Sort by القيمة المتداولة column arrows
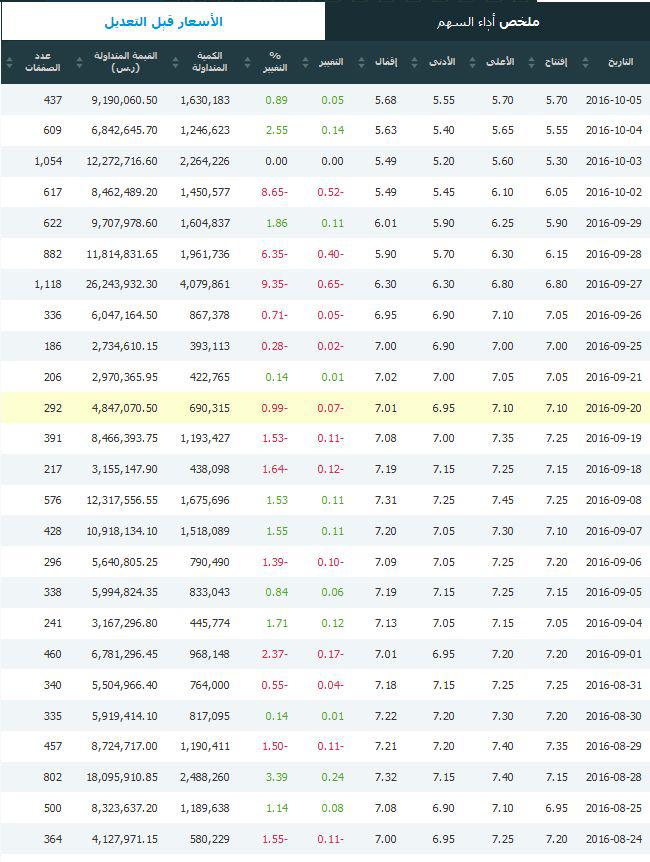This screenshot has width=650, height=862. pos(79,62)
